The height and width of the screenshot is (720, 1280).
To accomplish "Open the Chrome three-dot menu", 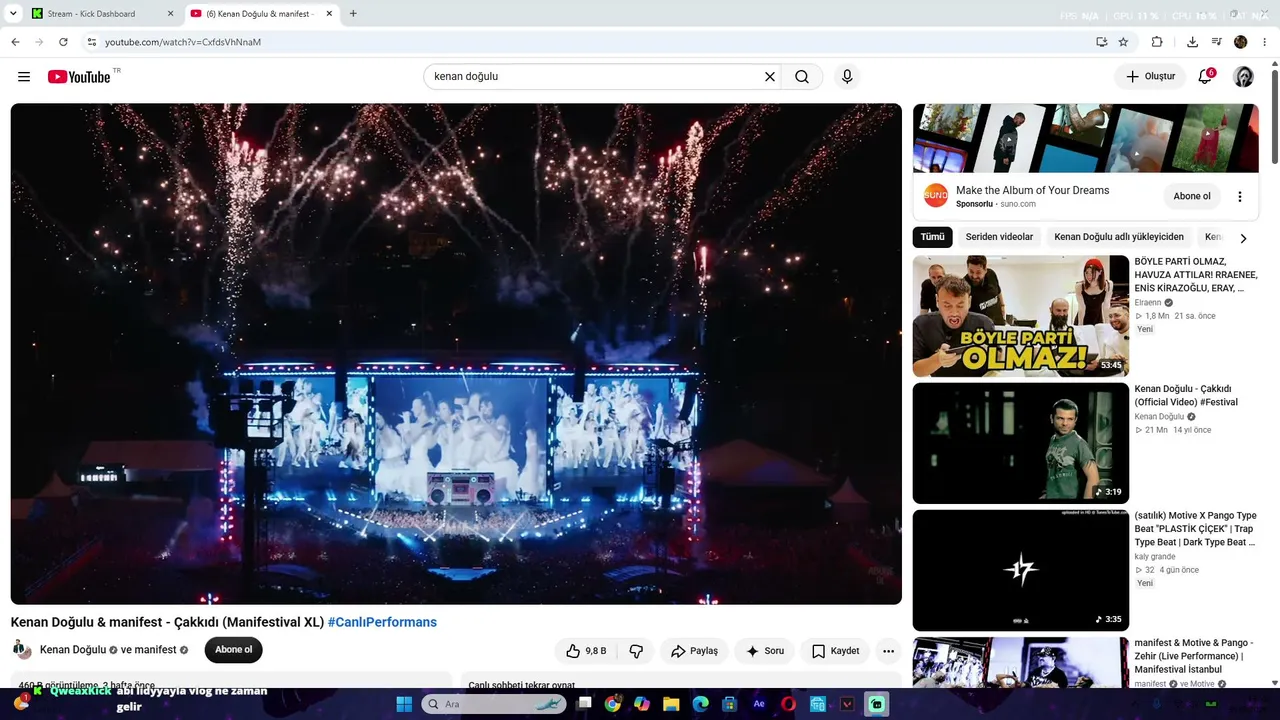I will coord(1265,42).
